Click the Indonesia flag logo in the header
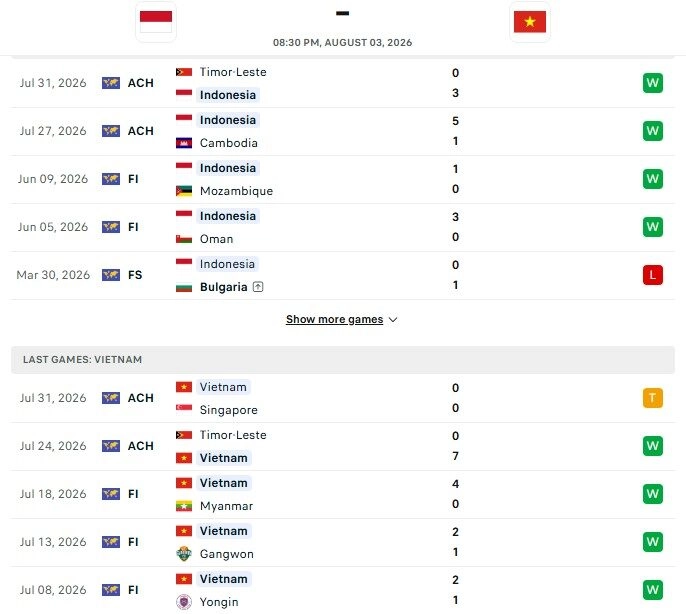 pos(156,21)
